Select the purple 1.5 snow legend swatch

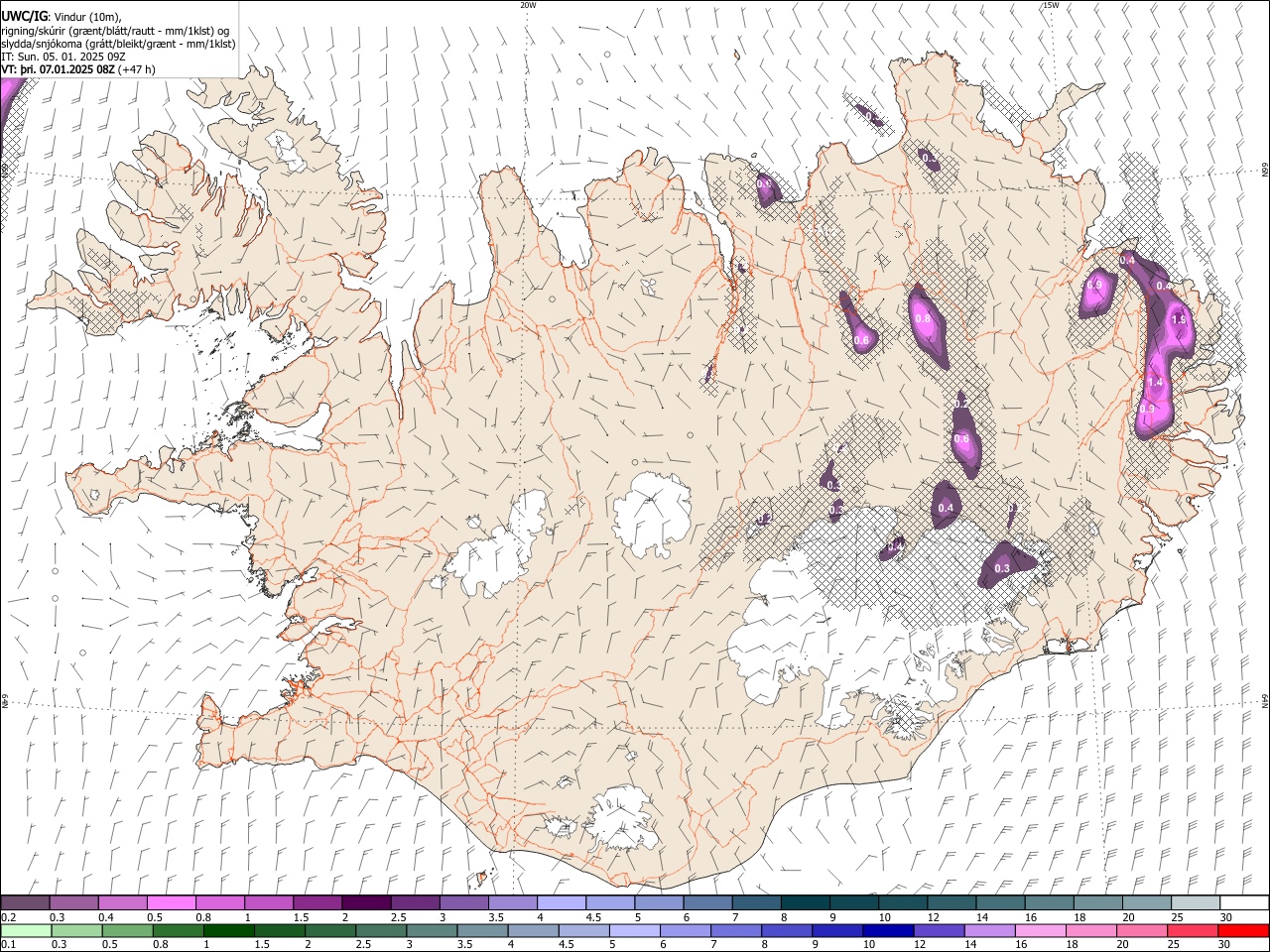coord(317,902)
